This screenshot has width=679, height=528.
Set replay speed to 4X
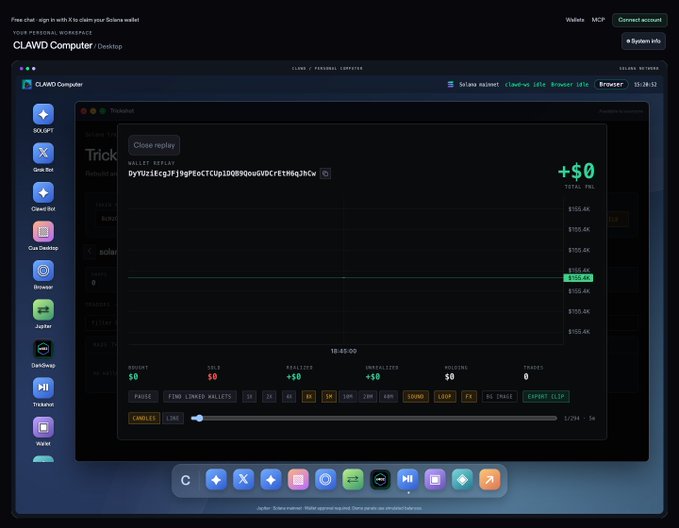(289, 397)
